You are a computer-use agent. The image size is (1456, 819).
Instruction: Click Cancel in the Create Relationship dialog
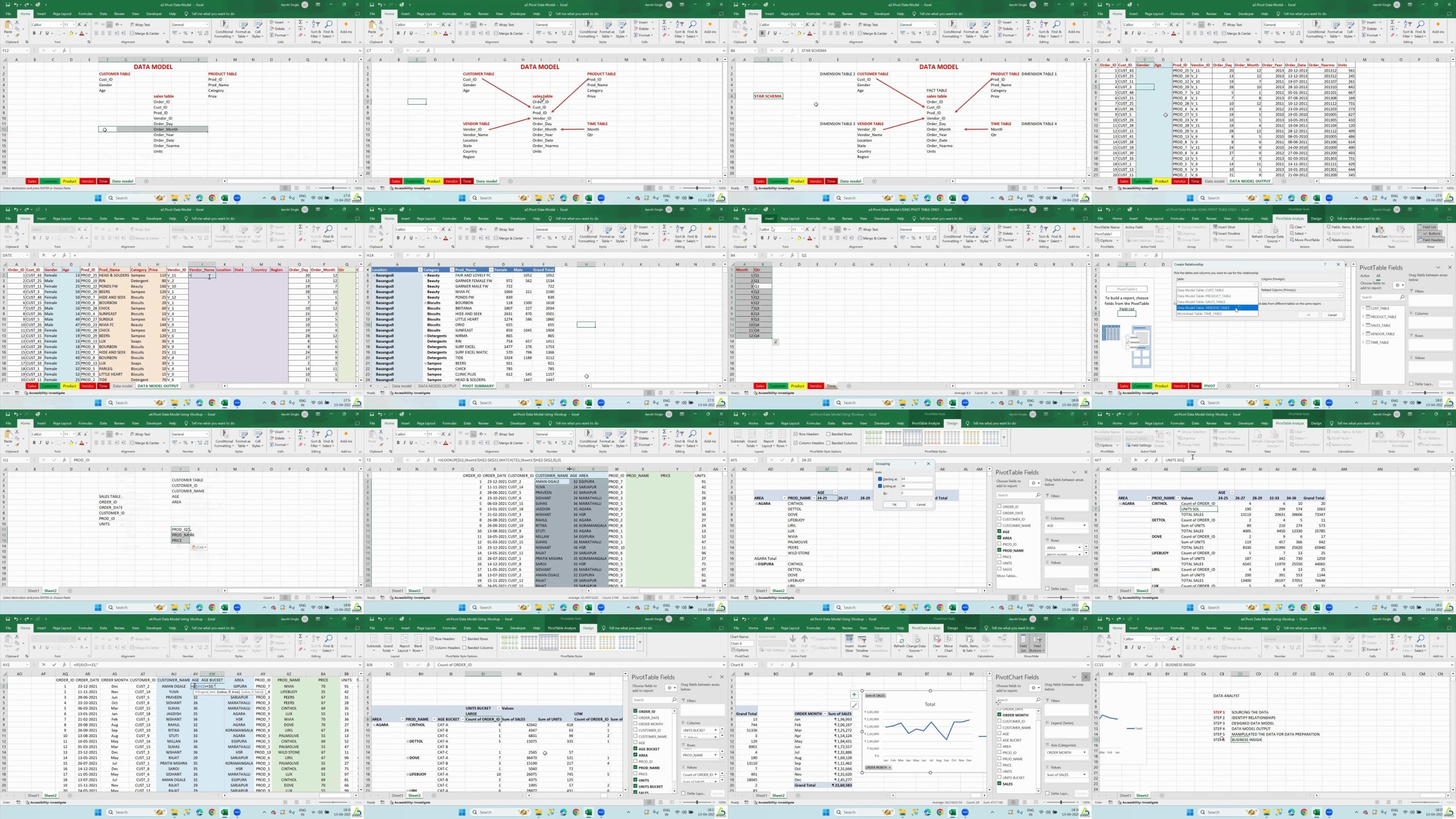tap(1333, 315)
